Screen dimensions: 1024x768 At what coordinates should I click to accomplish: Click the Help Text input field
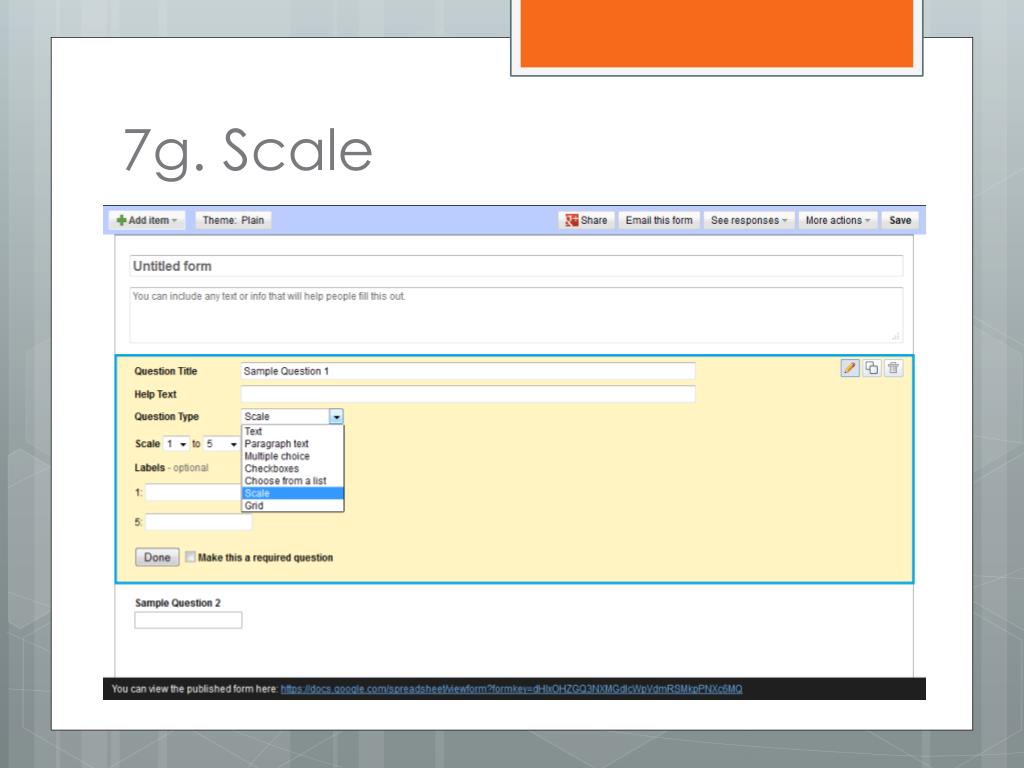coord(468,394)
